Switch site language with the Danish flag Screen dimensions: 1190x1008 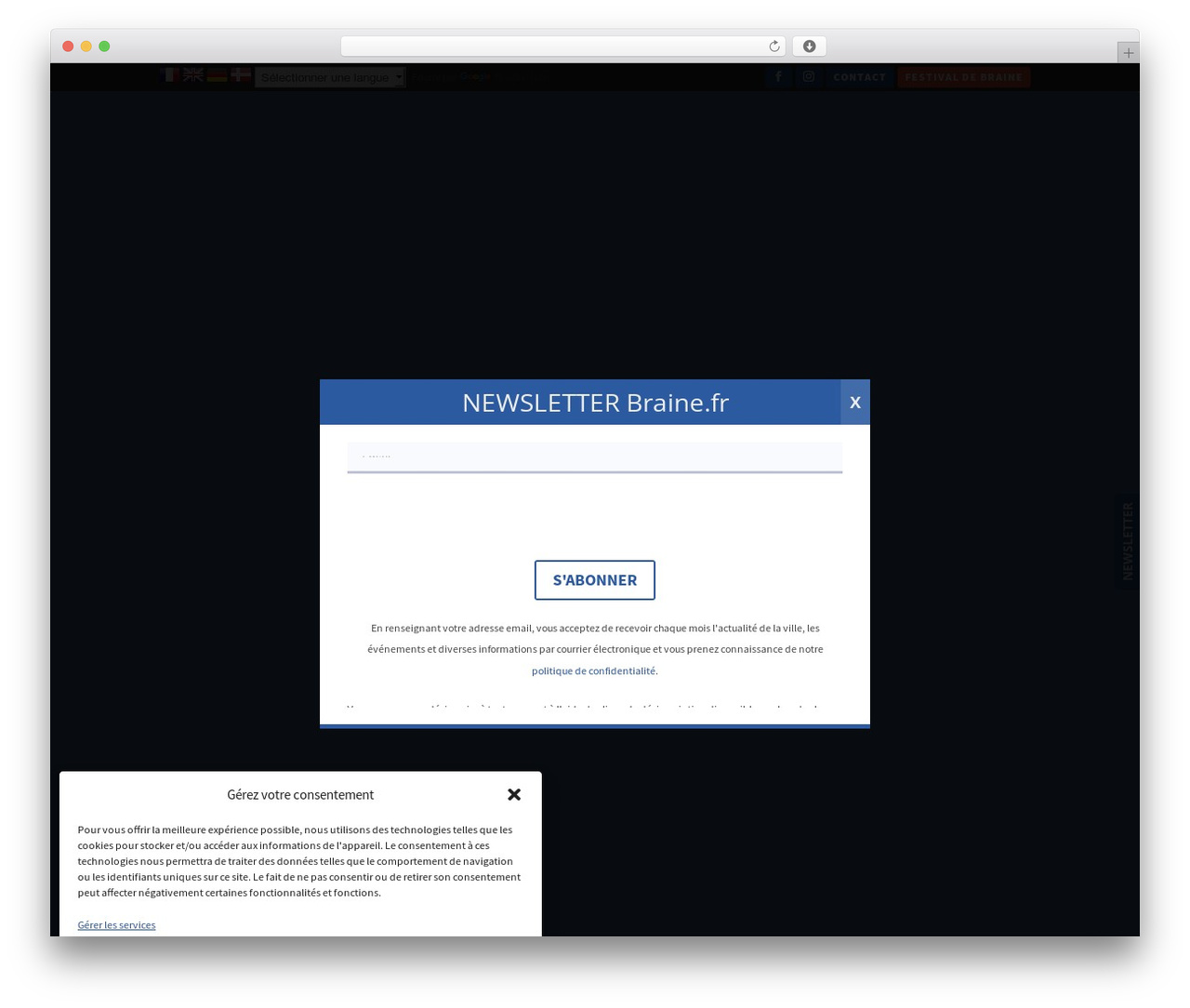coord(241,75)
